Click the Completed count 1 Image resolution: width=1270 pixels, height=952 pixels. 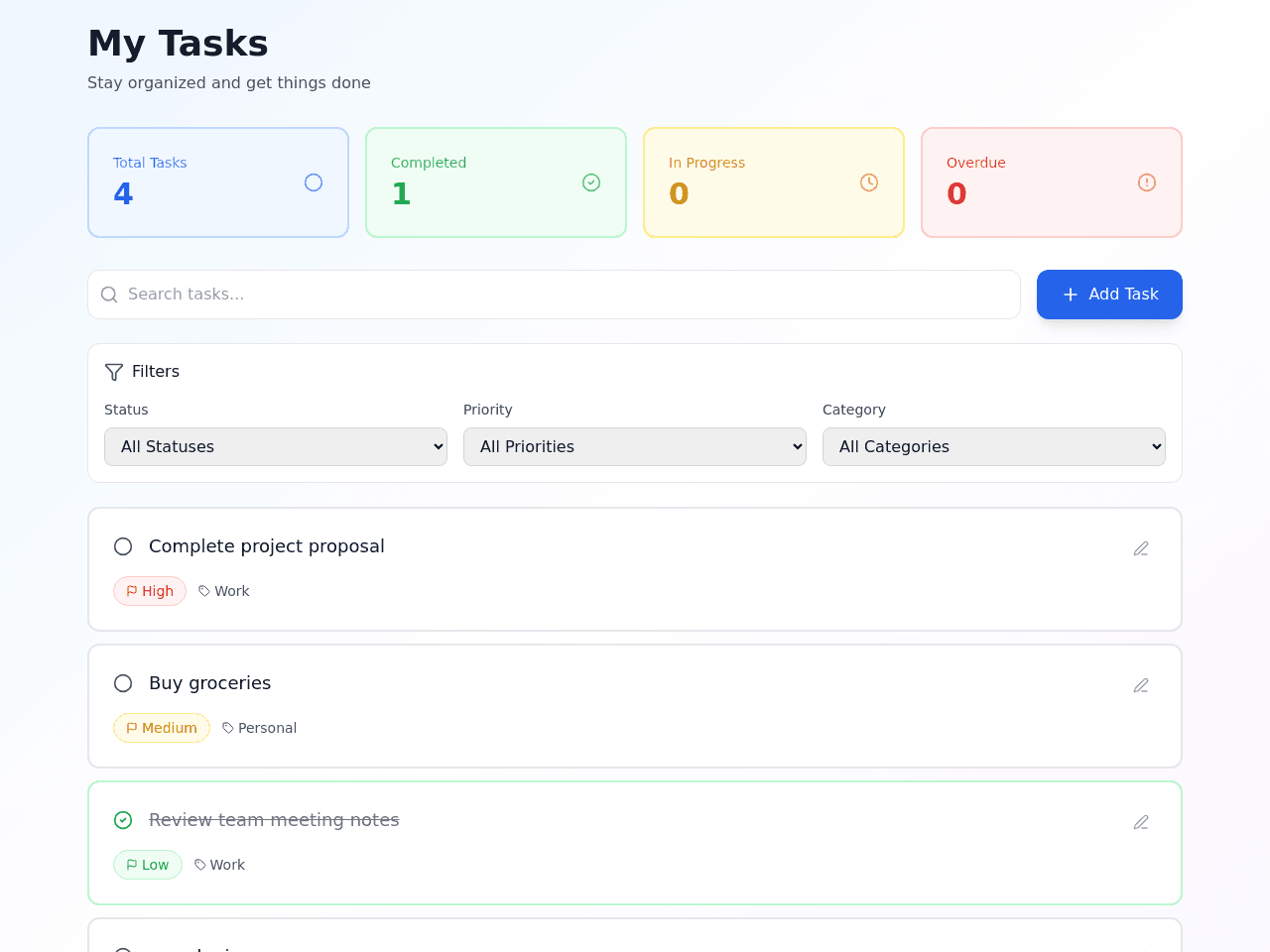[401, 193]
